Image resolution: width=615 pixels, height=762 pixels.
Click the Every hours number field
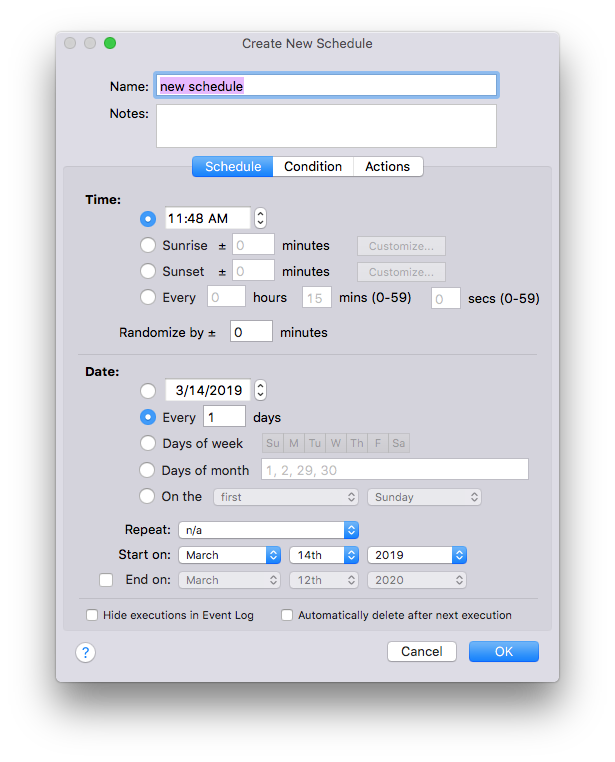226,296
